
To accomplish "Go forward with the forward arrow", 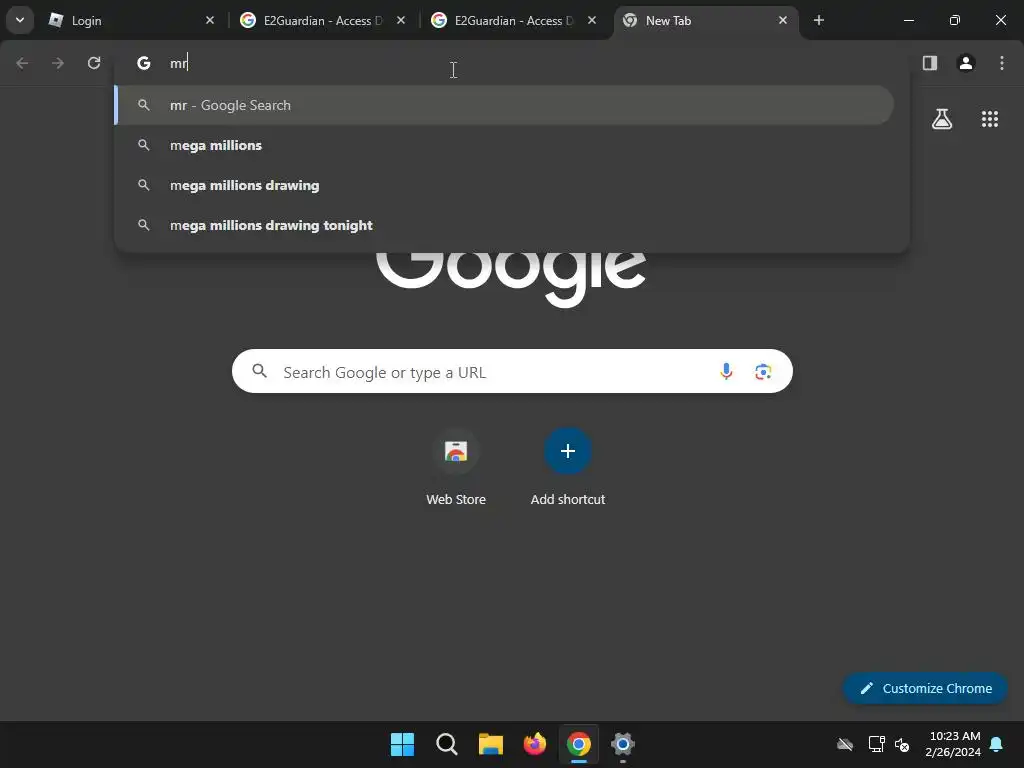I will click(x=58, y=63).
